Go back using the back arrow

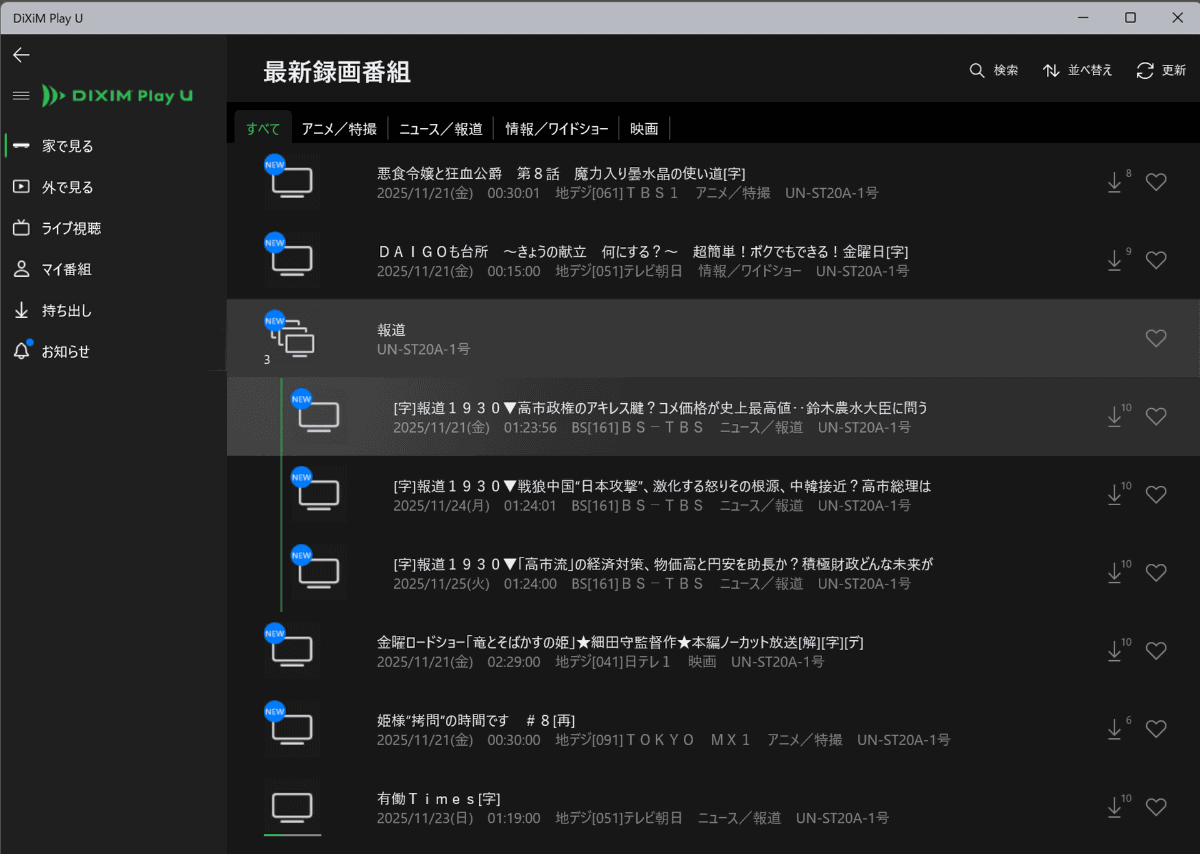(21, 55)
